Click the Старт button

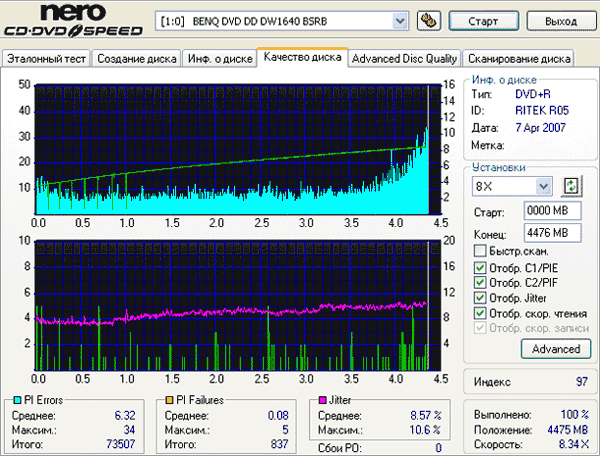click(484, 21)
